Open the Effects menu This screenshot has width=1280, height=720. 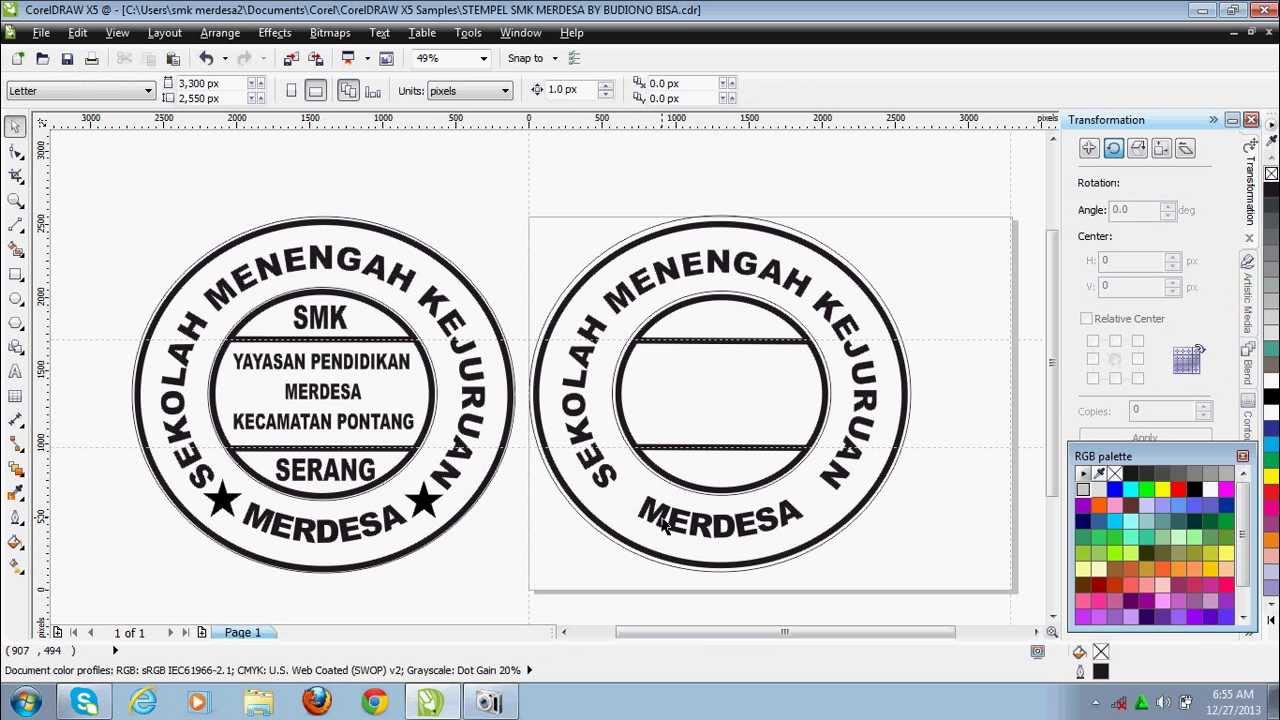(275, 33)
